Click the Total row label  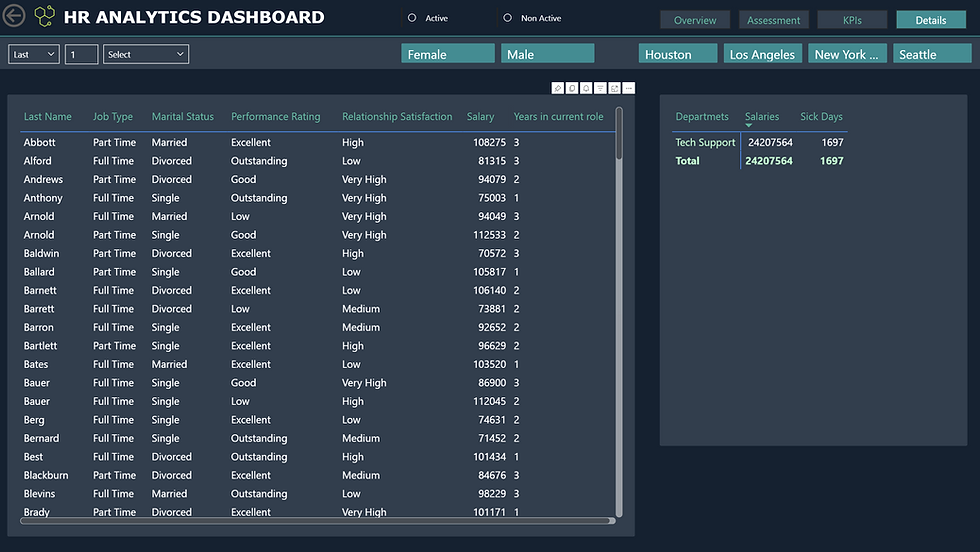click(x=688, y=161)
